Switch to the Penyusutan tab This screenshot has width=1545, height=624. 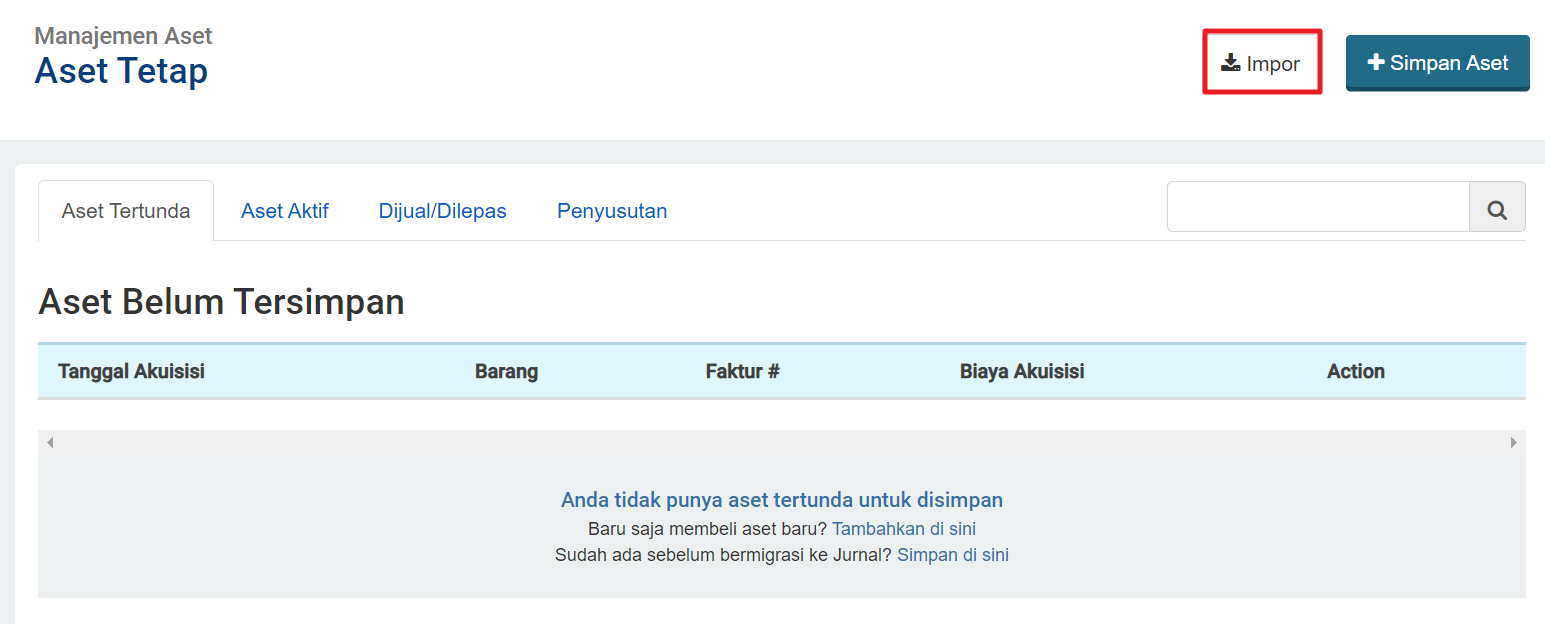point(612,210)
